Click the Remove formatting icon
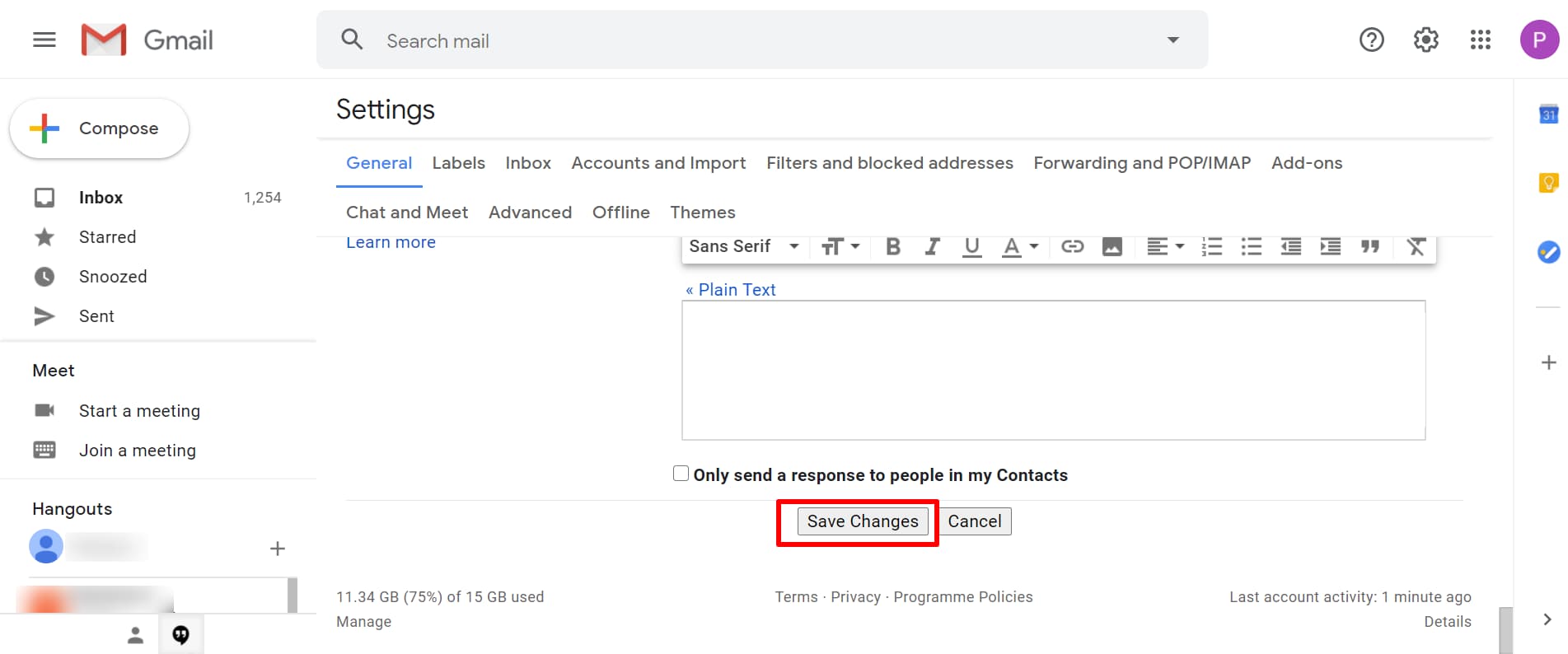 coord(1416,246)
